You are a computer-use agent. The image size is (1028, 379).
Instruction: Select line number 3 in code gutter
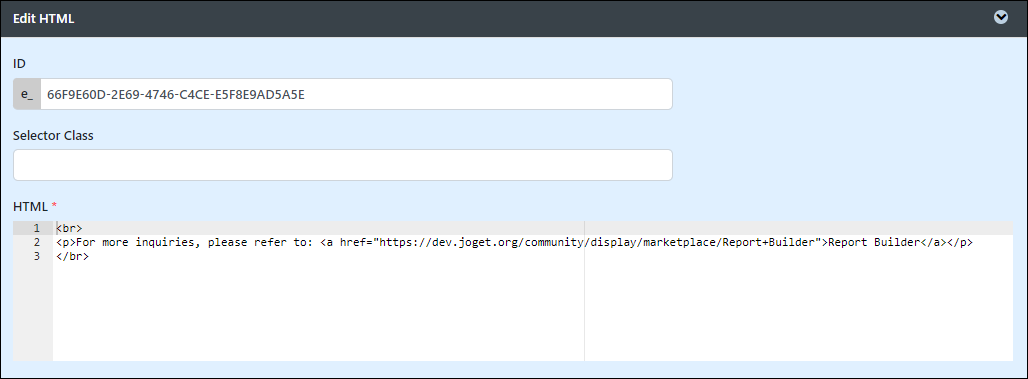tap(37, 256)
